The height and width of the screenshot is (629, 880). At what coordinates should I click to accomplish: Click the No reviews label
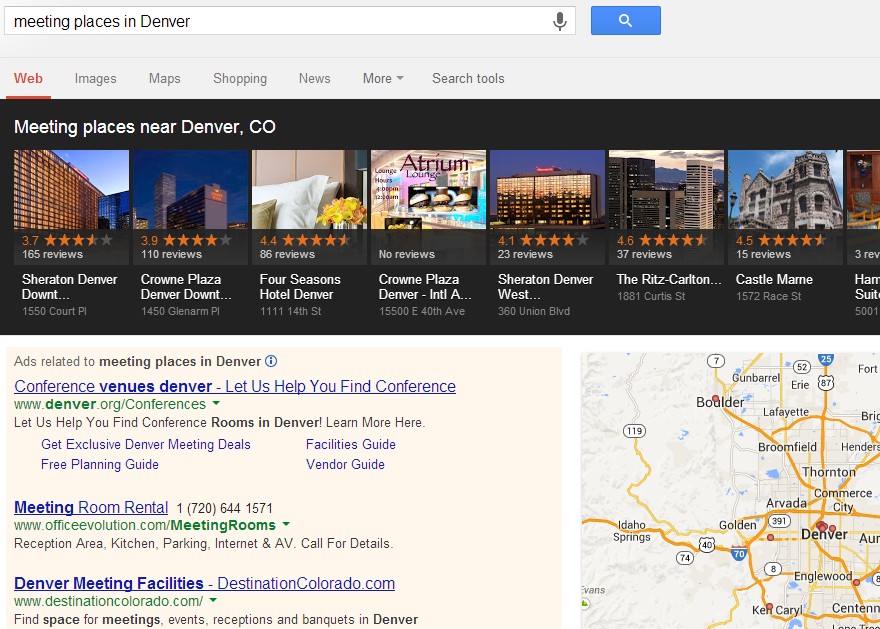tap(406, 254)
